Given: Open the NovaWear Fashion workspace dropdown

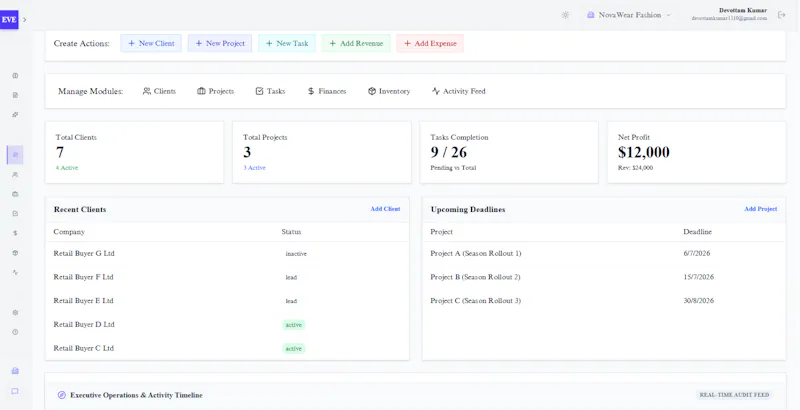Looking at the screenshot, I should [629, 15].
